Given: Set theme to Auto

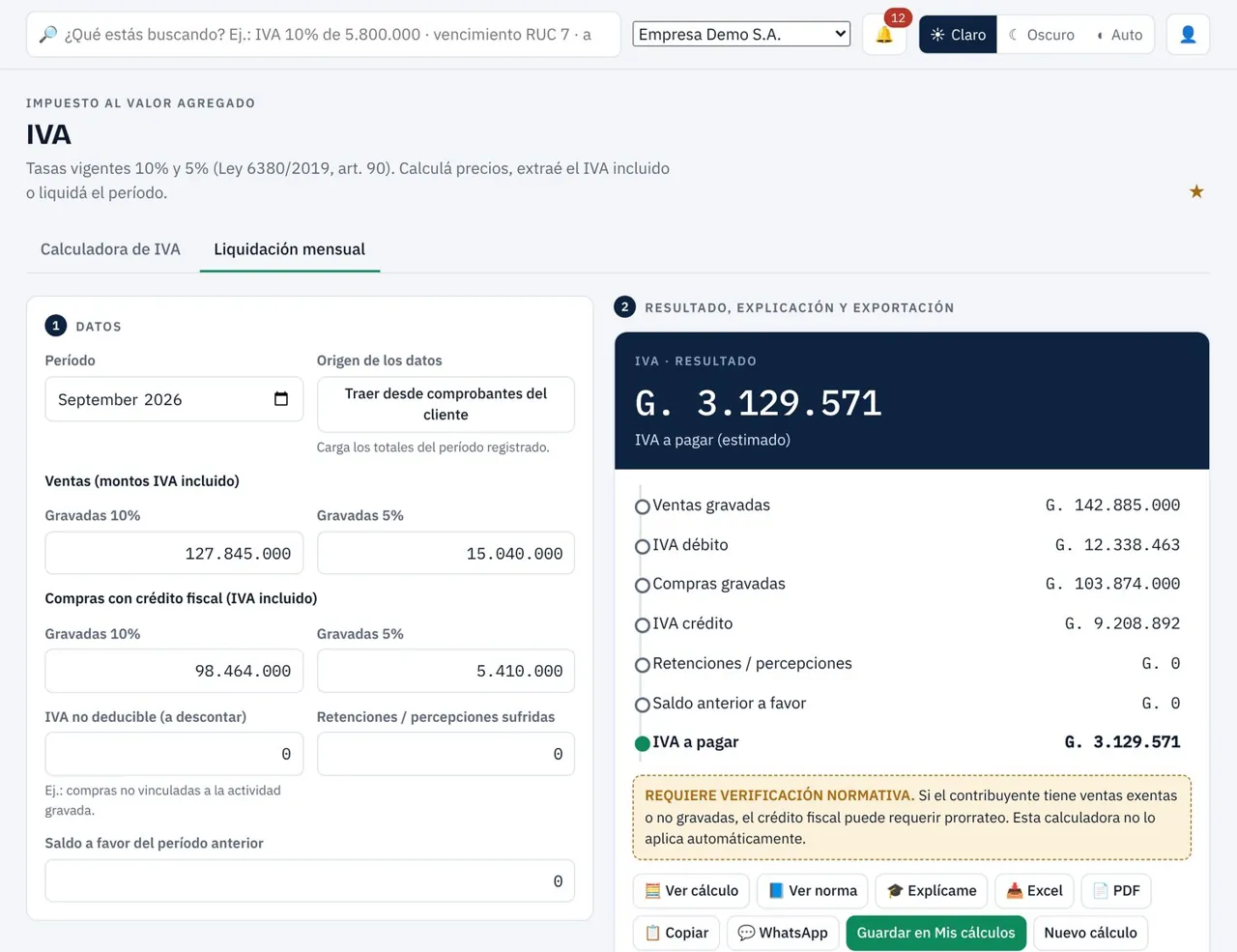Looking at the screenshot, I should pyautogui.click(x=1120, y=35).
